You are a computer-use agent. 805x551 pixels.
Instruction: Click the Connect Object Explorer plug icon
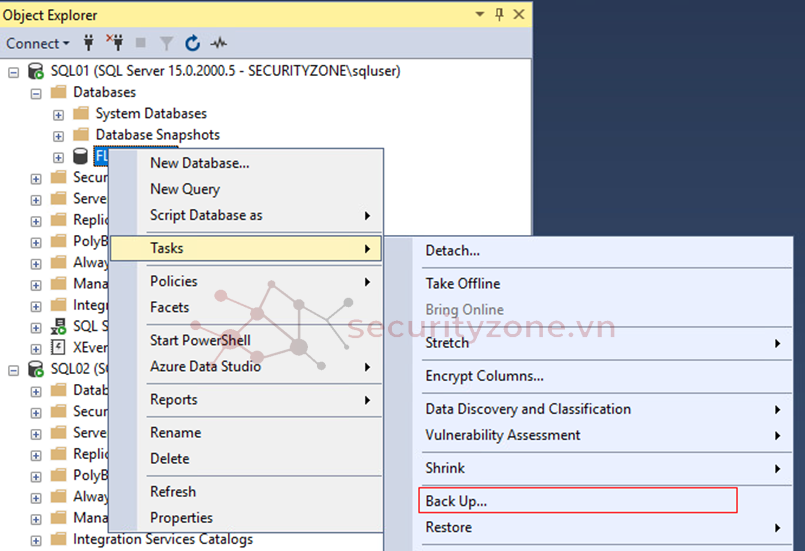pyautogui.click(x=89, y=43)
